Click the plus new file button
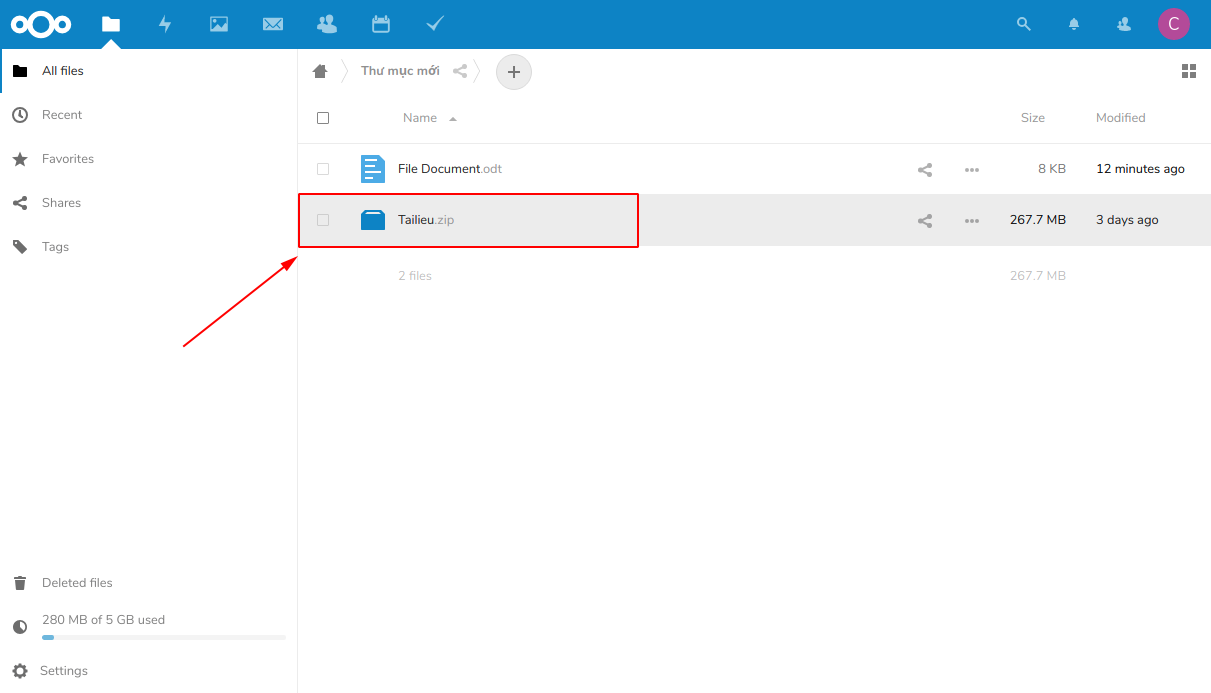1211x693 pixels. [x=514, y=72]
